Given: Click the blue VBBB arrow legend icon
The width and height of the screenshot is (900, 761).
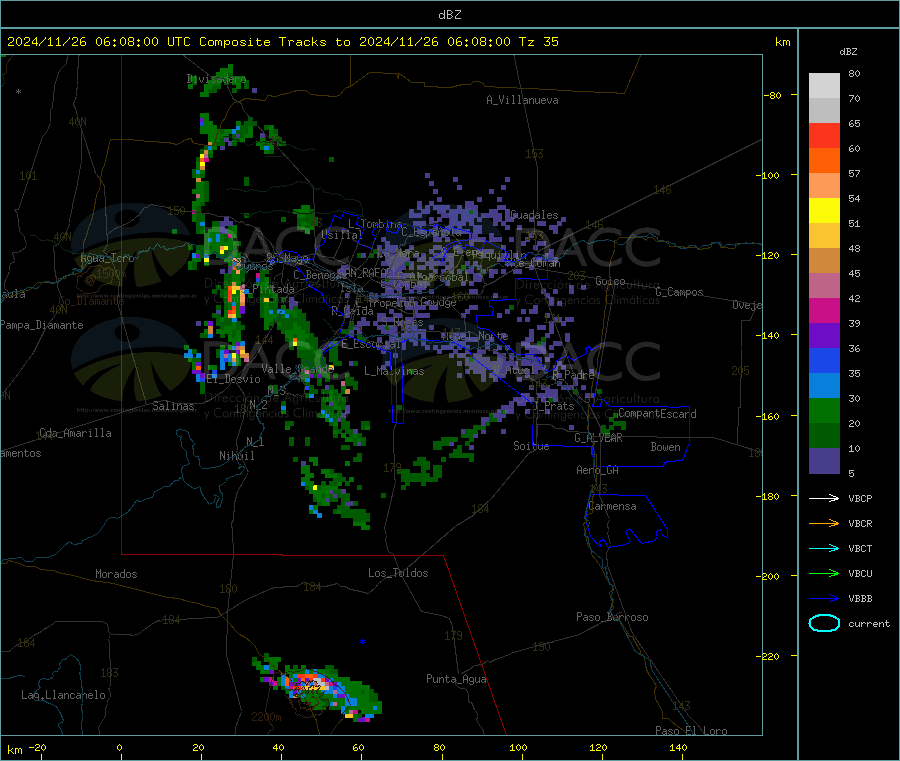Looking at the screenshot, I should tap(824, 599).
